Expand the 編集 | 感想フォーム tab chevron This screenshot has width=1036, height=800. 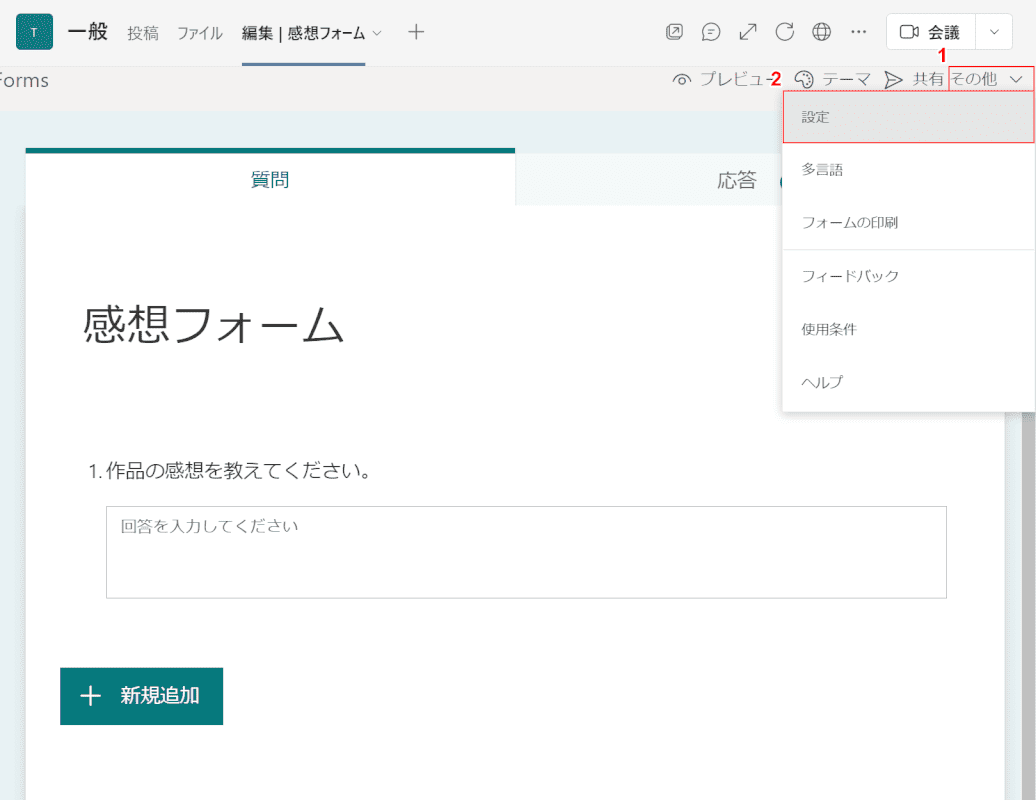pos(377,33)
